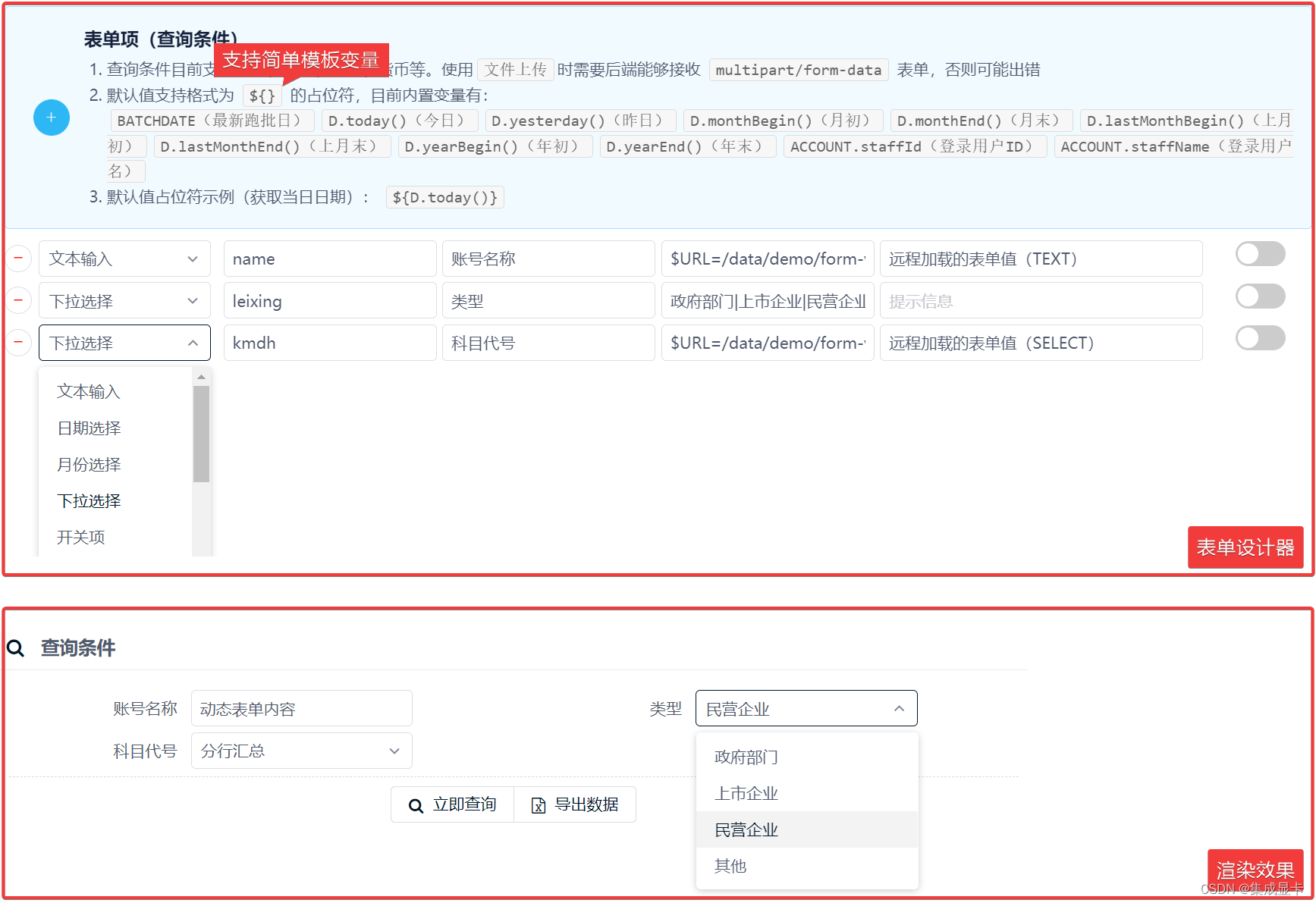Click the D.monthBegin() variable tag
The image size is (1316, 903).
[x=784, y=121]
